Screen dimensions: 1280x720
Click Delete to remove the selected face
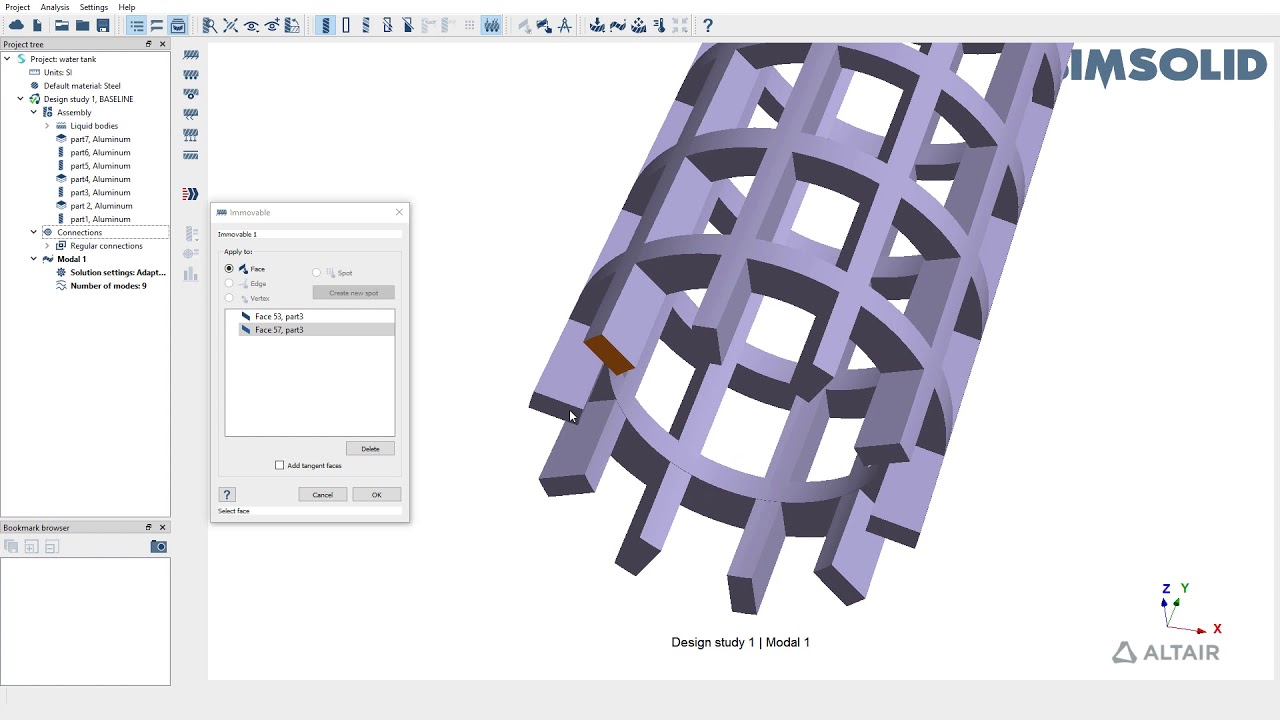370,449
